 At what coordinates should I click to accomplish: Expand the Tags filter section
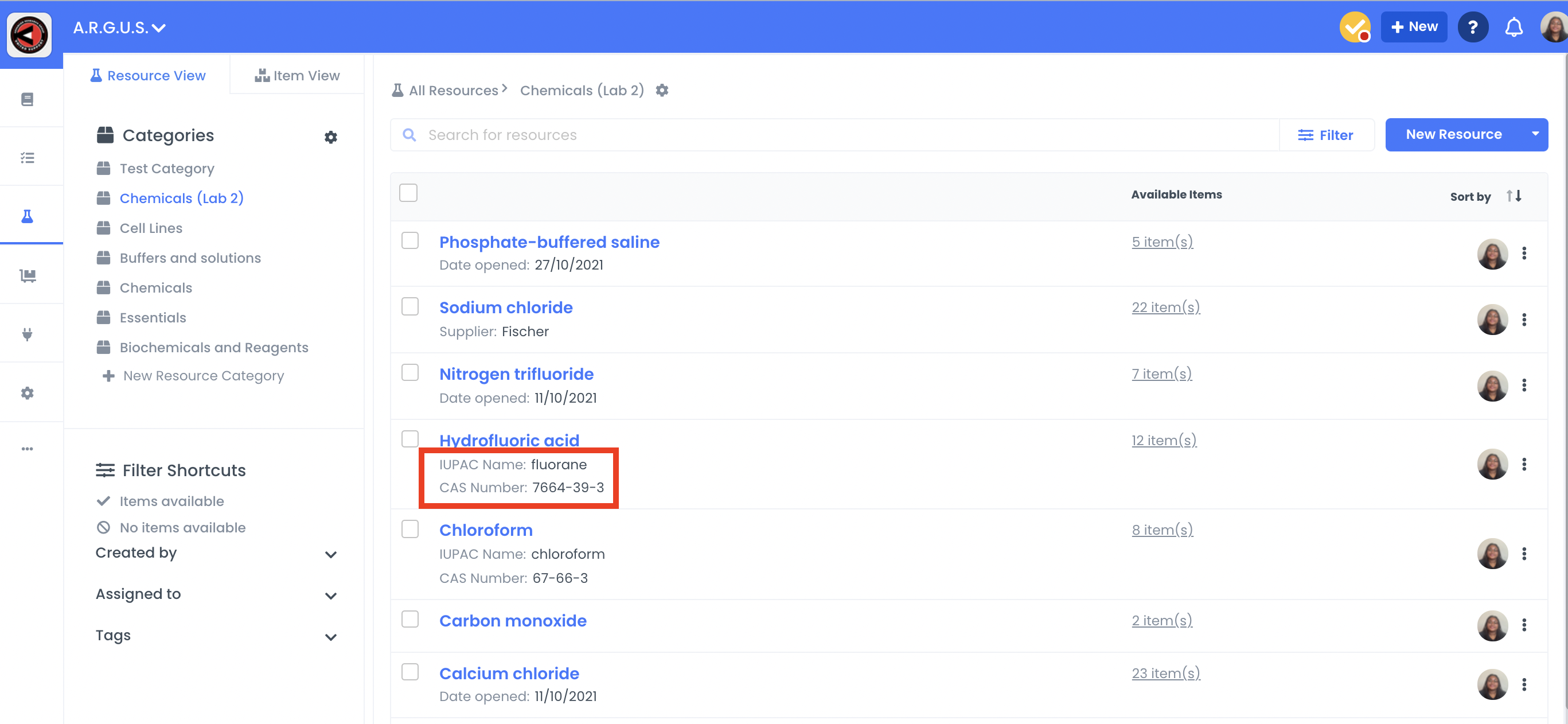pos(330,637)
